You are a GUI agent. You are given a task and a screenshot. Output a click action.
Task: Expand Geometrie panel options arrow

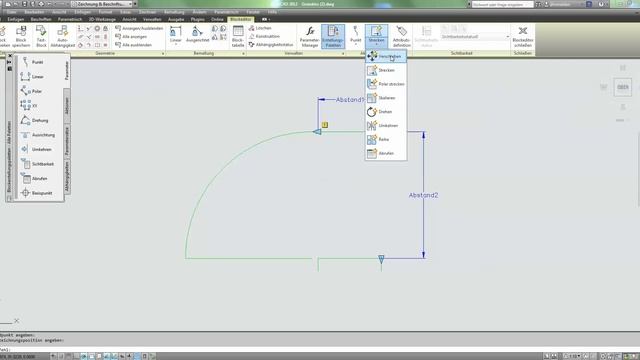(x=163, y=53)
